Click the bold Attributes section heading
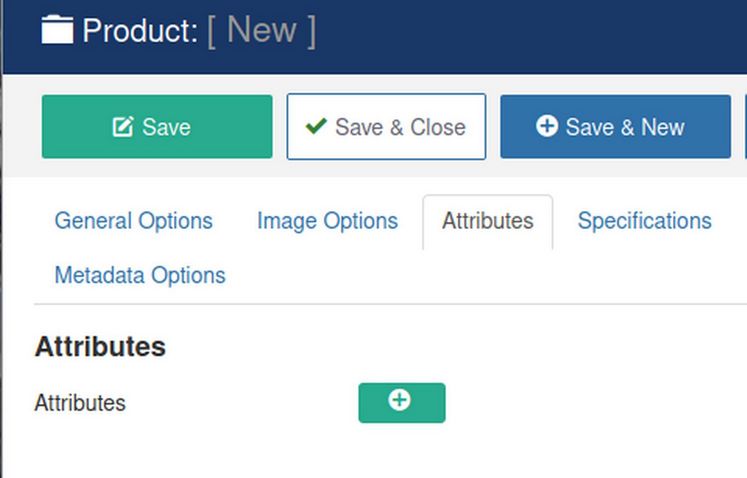This screenshot has height=478, width=747. point(100,347)
